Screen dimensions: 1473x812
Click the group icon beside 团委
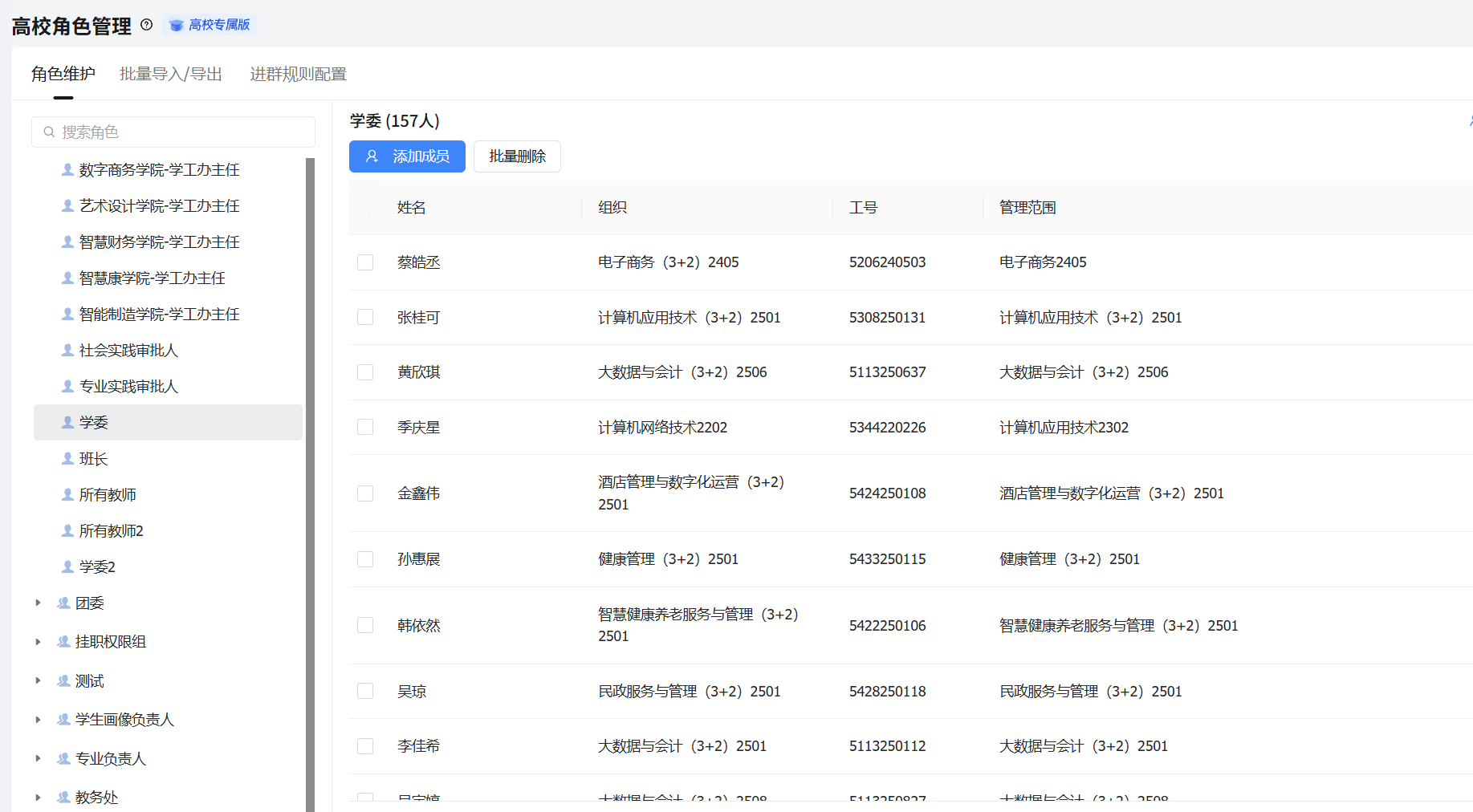pyautogui.click(x=63, y=603)
